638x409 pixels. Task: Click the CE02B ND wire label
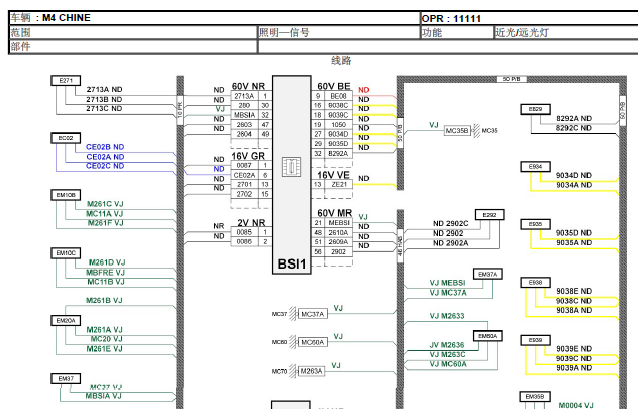coord(105,147)
